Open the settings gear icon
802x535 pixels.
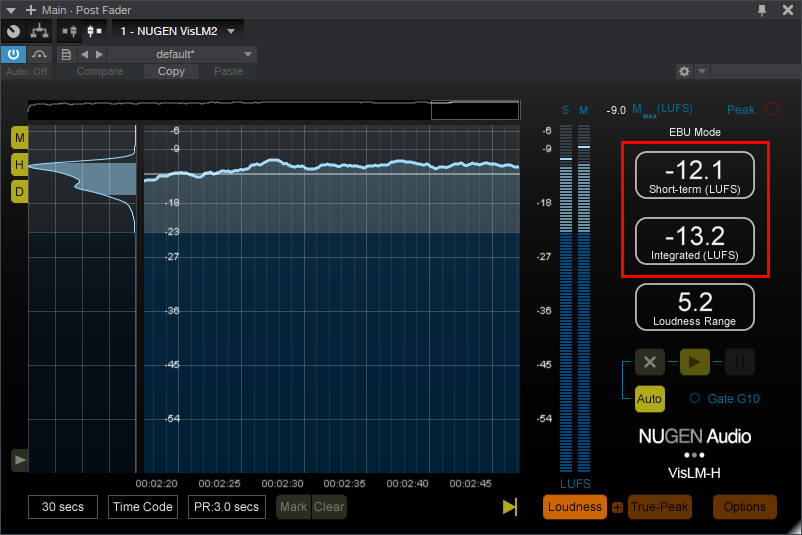coord(684,71)
